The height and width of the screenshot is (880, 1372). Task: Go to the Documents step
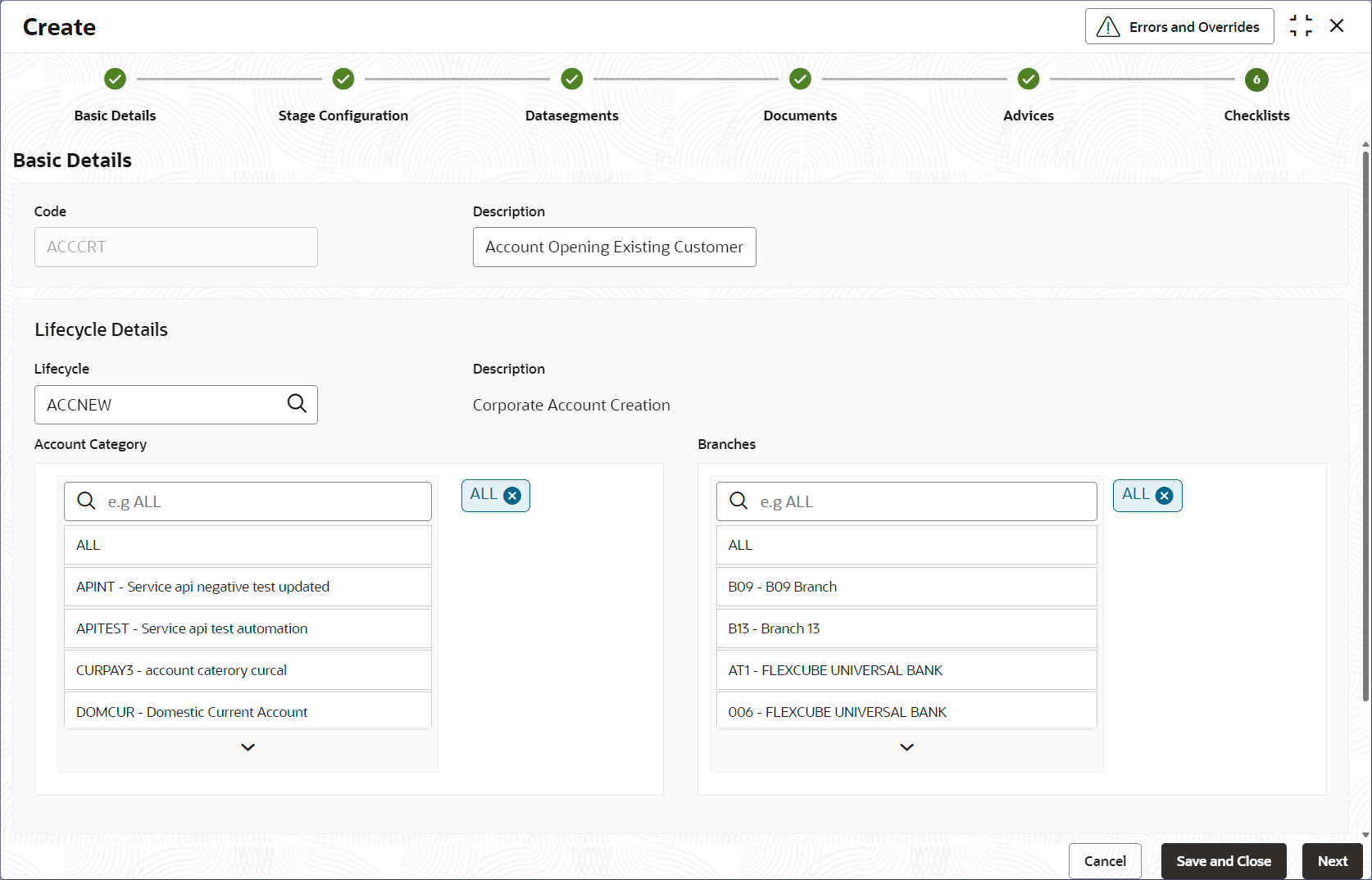pyautogui.click(x=800, y=116)
